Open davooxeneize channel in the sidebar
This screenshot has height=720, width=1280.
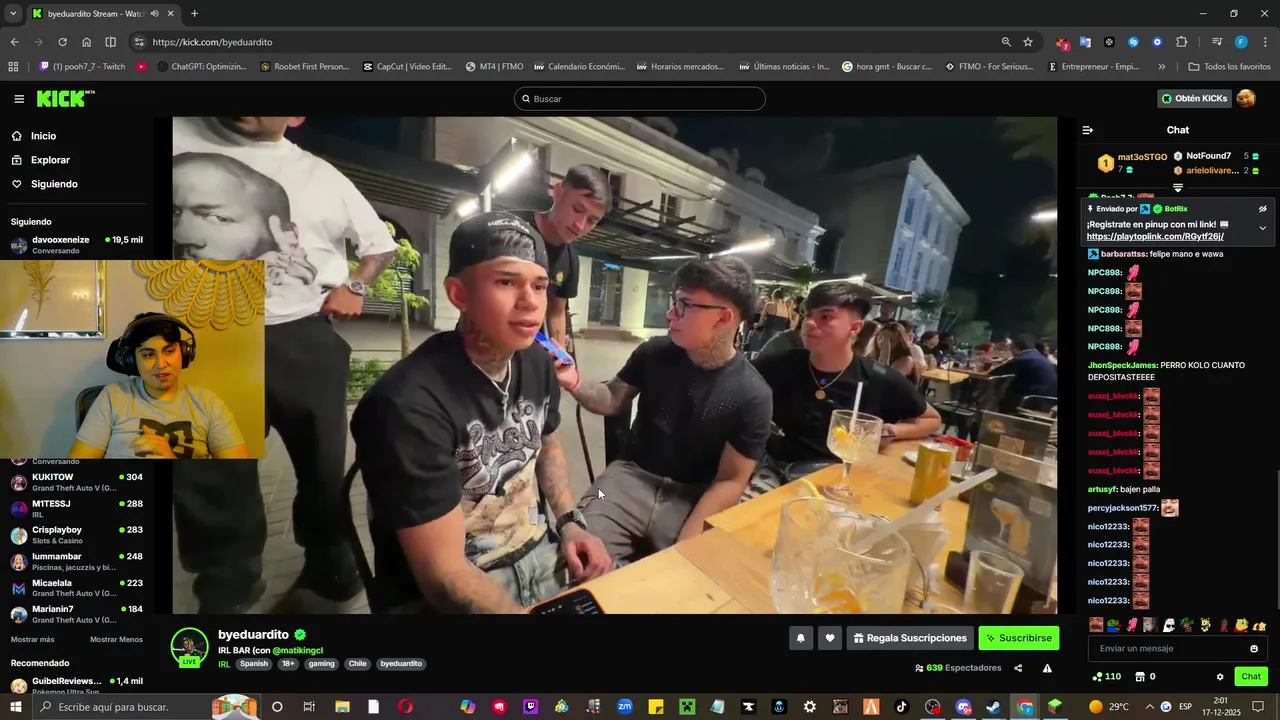(x=78, y=245)
